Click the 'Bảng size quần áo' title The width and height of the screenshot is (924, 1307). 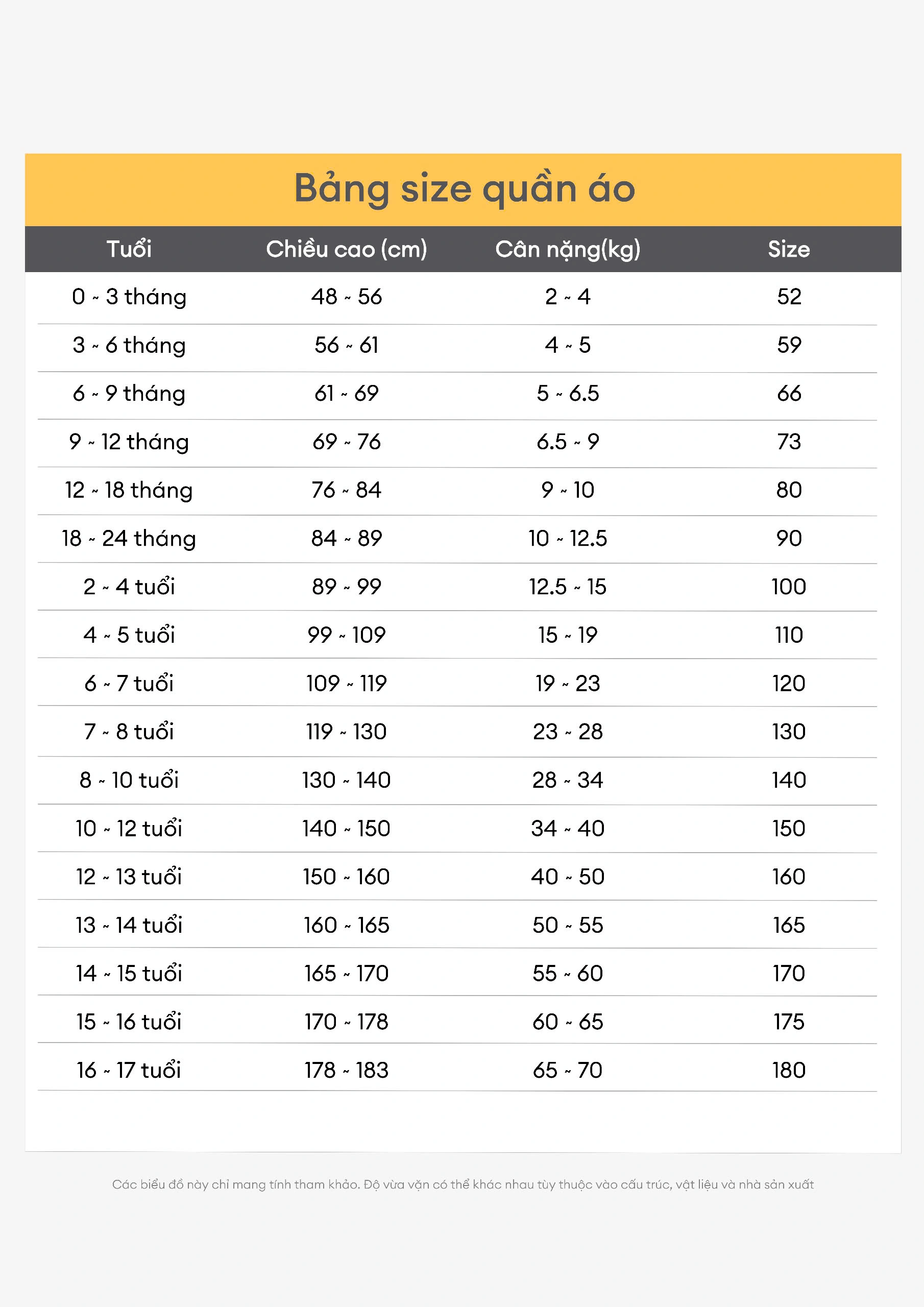pos(464,189)
